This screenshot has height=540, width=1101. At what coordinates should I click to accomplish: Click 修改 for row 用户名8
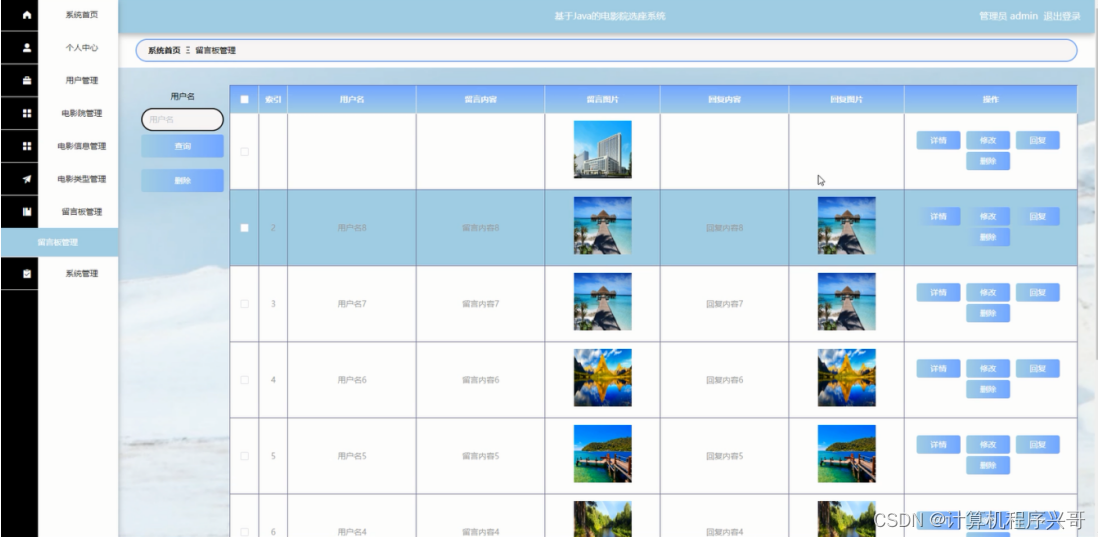(x=988, y=216)
